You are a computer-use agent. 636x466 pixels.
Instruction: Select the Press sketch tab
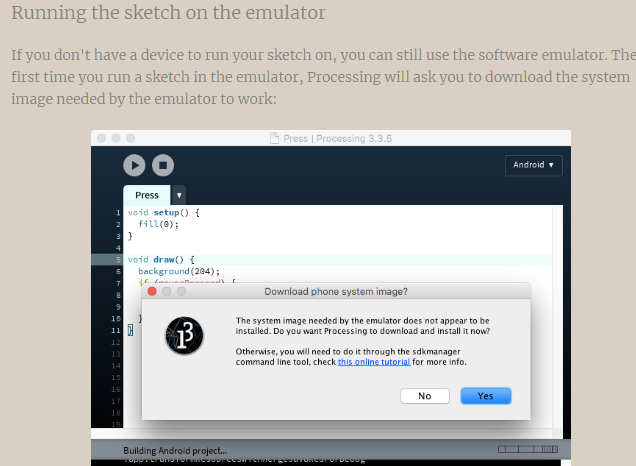tap(147, 195)
